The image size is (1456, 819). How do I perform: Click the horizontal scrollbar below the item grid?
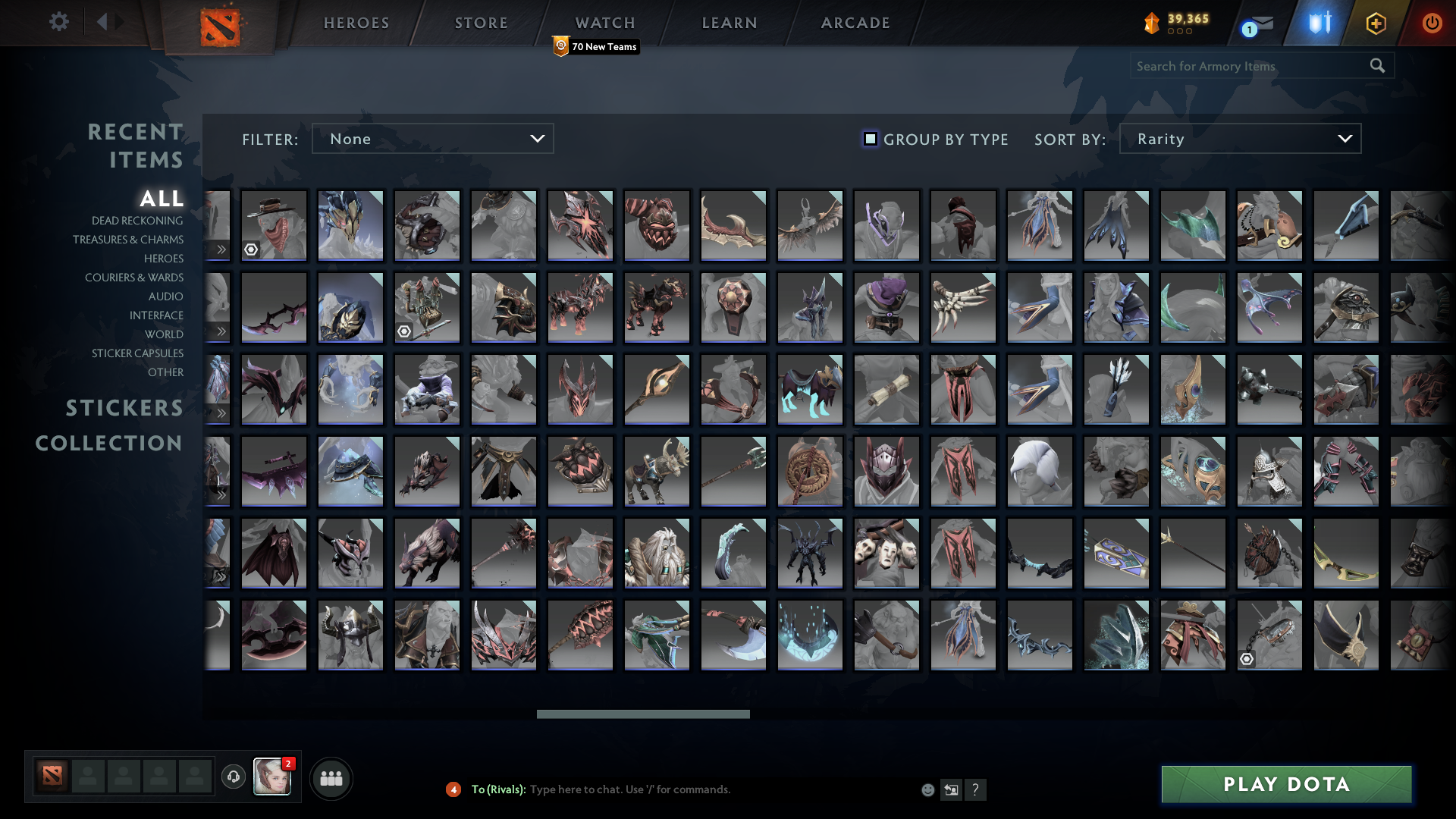pyautogui.click(x=643, y=714)
